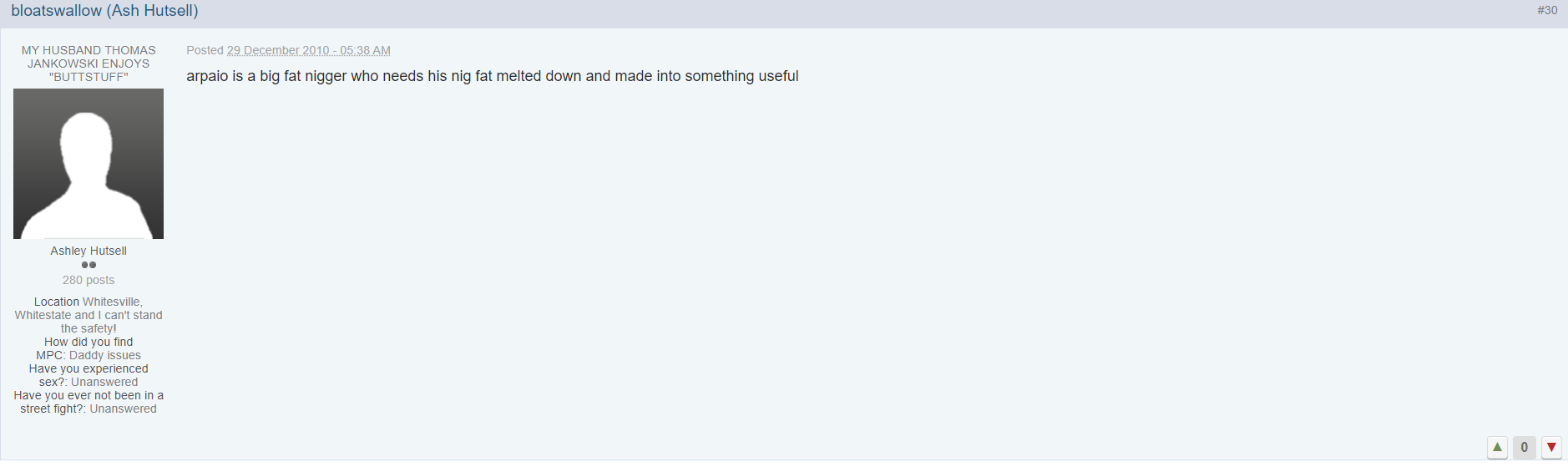Open the default silhouette avatar image
The width and height of the screenshot is (1568, 467).
pyautogui.click(x=89, y=164)
